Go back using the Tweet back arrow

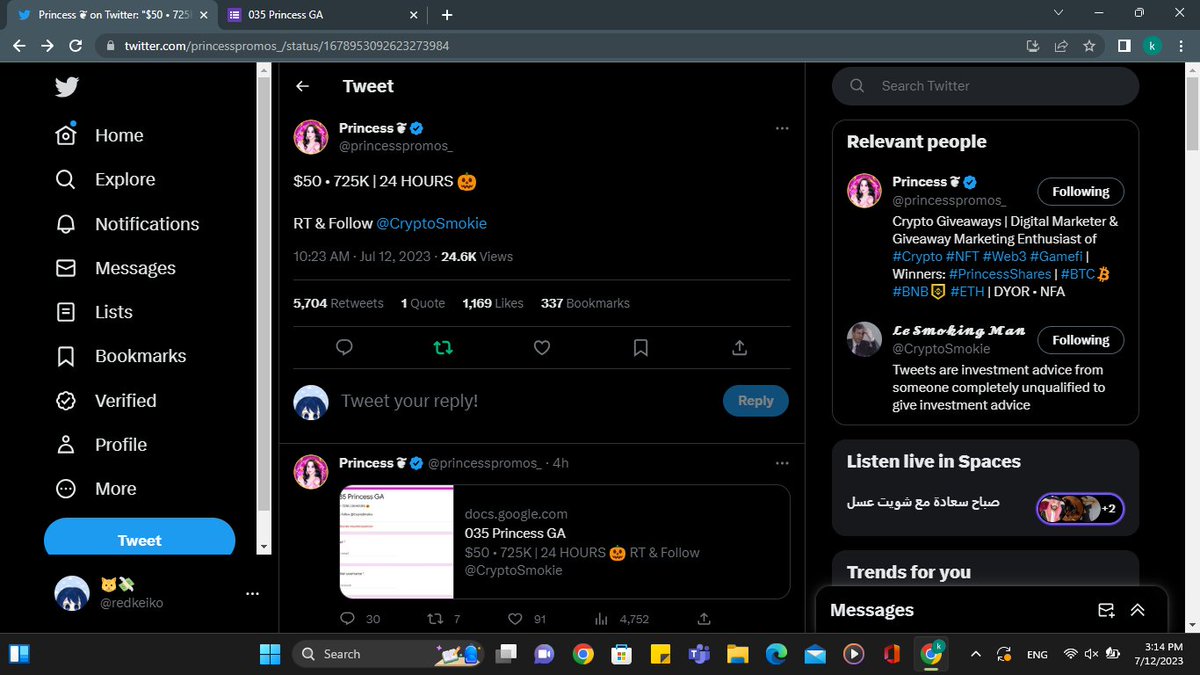(302, 86)
